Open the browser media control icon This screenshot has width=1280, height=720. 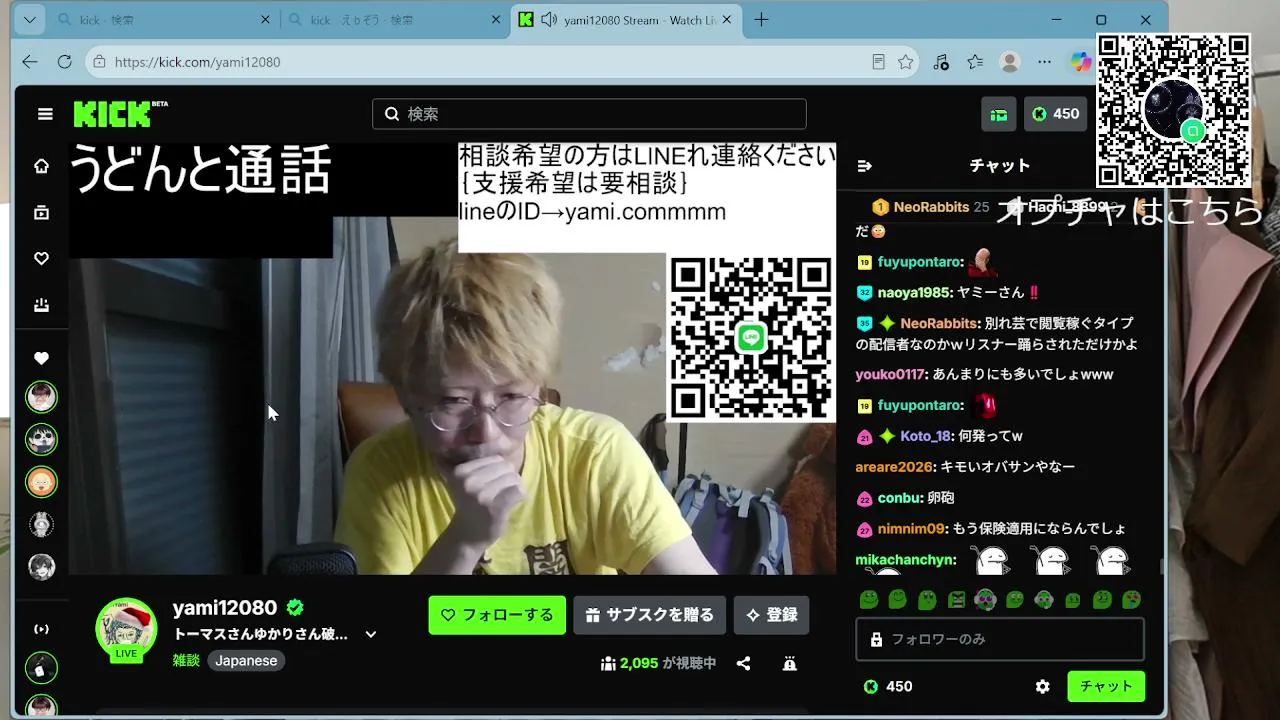tap(941, 62)
